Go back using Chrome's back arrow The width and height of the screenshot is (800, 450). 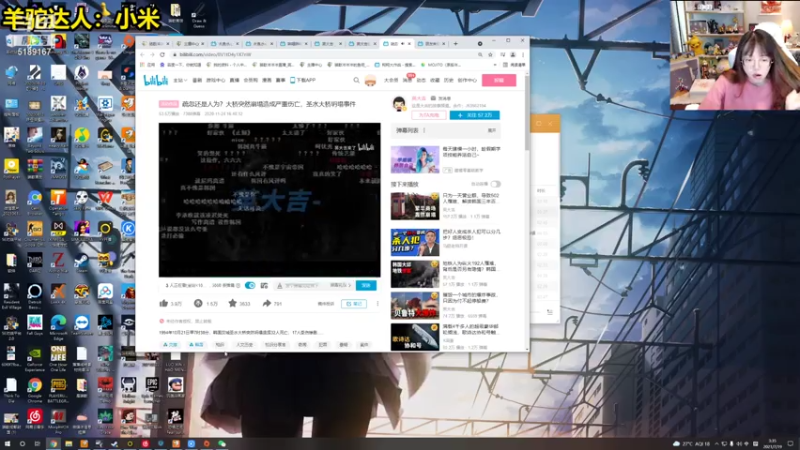[142, 55]
